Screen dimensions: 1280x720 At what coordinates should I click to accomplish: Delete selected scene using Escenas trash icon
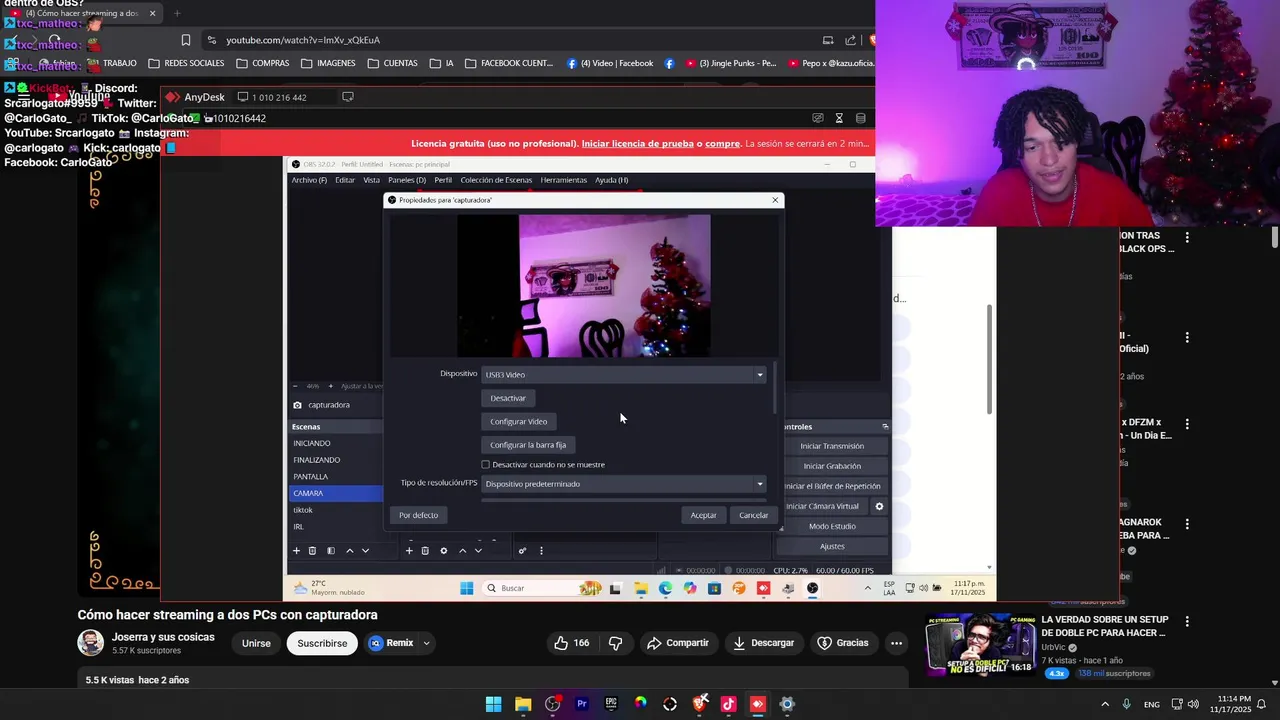click(312, 551)
